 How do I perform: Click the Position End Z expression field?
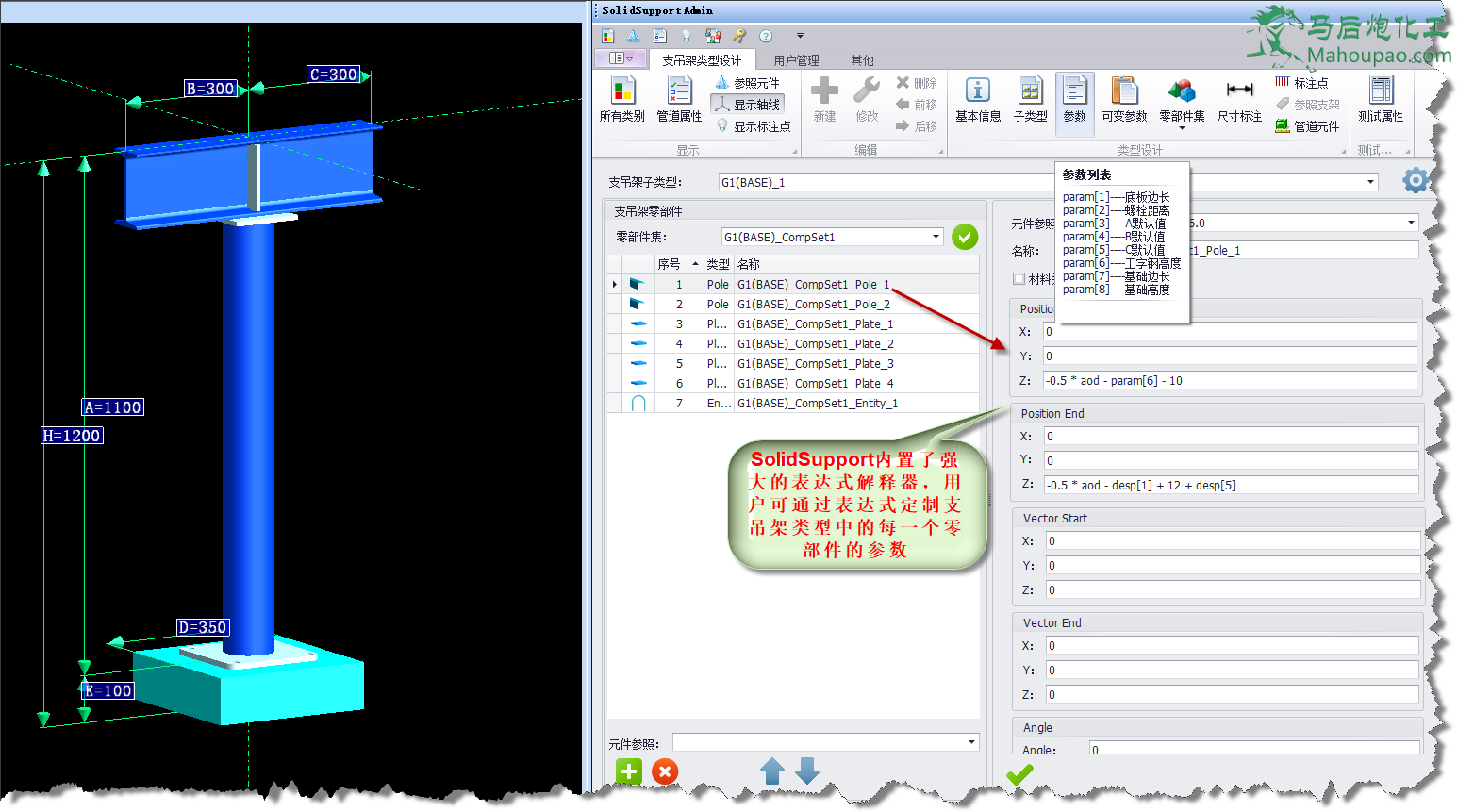[1231, 485]
